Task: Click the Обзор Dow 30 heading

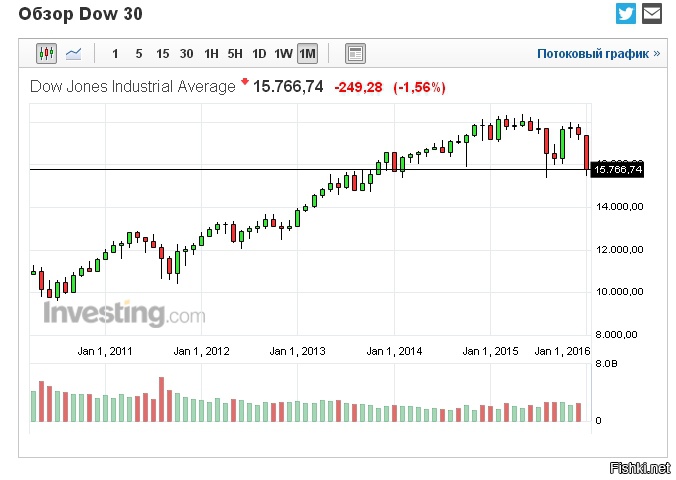Action: click(81, 14)
